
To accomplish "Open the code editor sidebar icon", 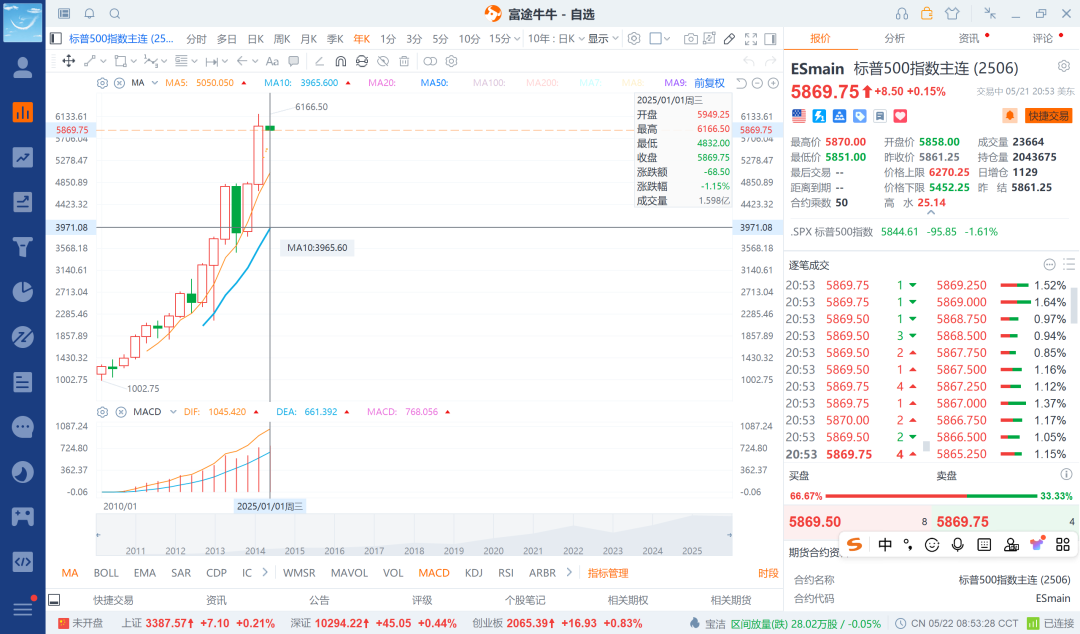I will (x=23, y=562).
